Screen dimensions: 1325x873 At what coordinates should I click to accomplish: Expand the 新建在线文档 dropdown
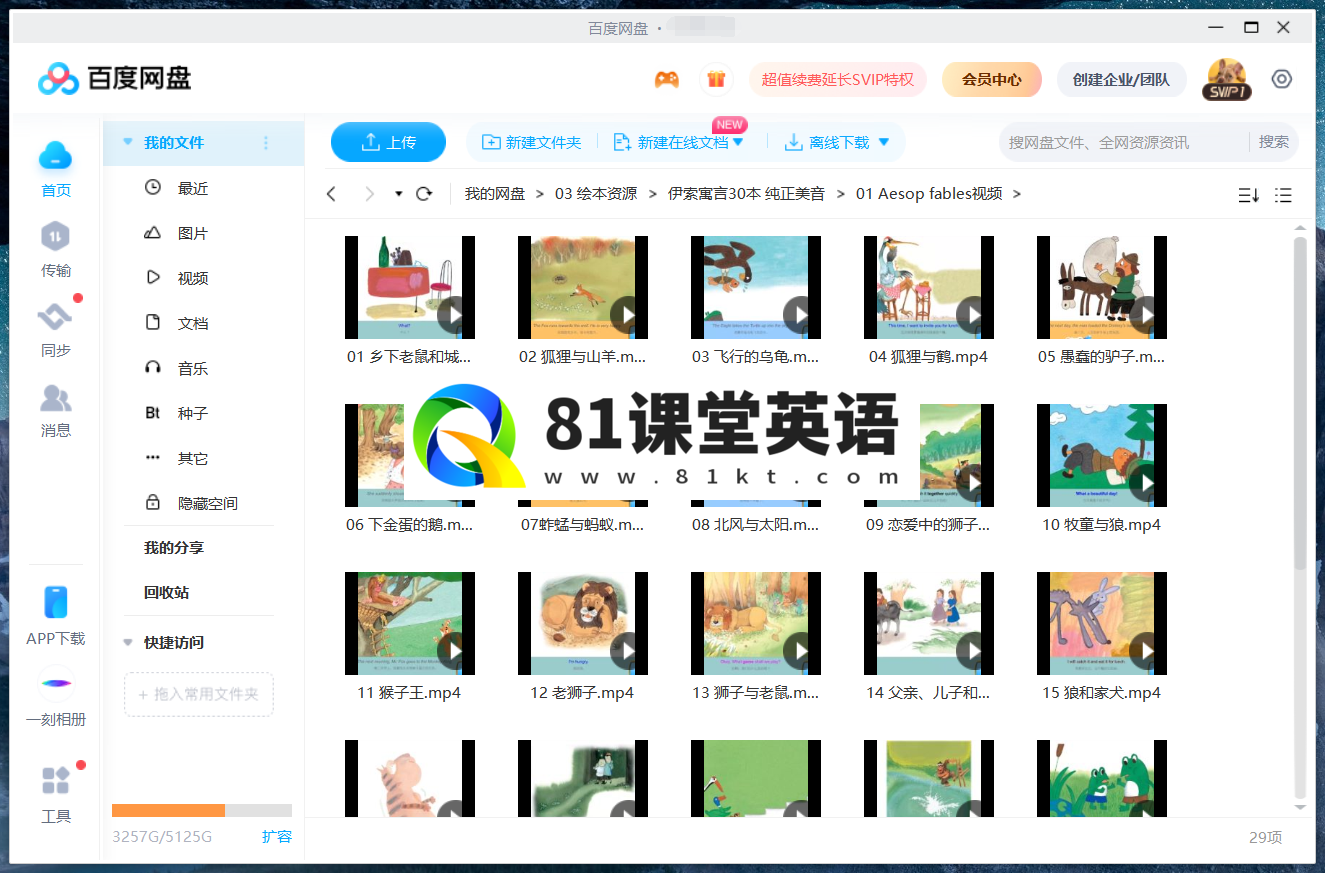739,143
